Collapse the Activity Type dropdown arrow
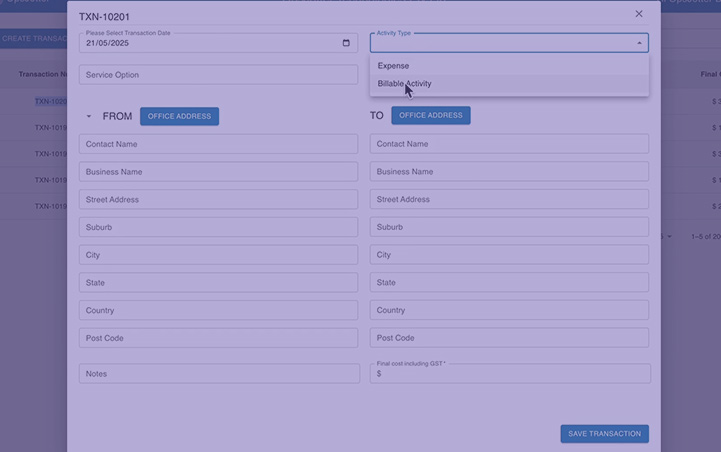This screenshot has width=721, height=452. [x=639, y=43]
